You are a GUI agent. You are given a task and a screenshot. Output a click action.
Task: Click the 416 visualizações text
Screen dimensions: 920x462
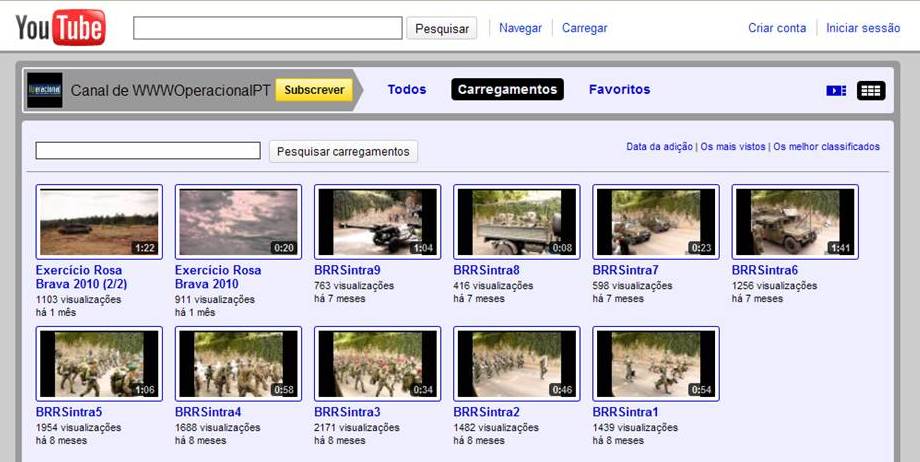pos(493,286)
